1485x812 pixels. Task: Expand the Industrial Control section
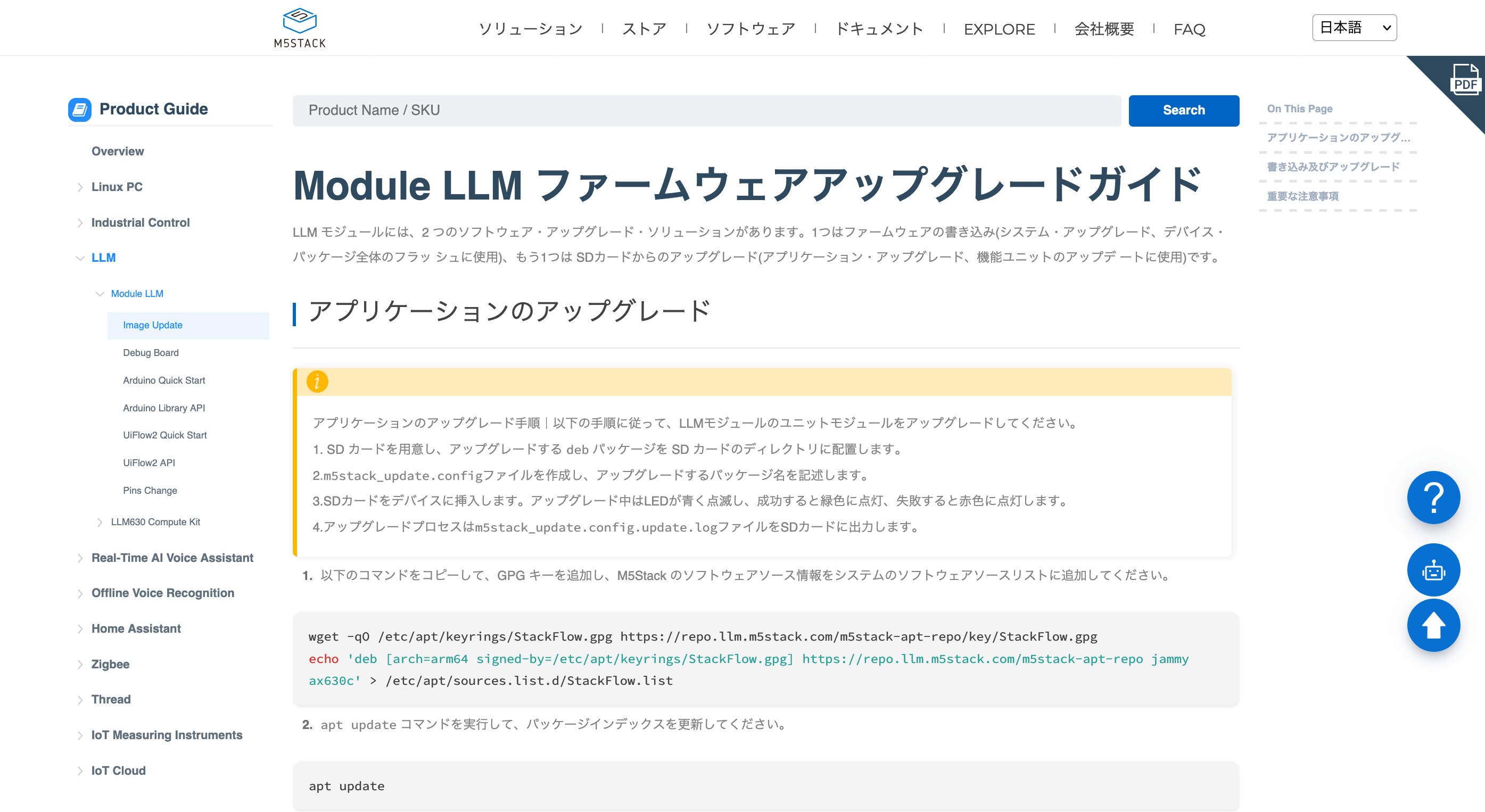(79, 223)
